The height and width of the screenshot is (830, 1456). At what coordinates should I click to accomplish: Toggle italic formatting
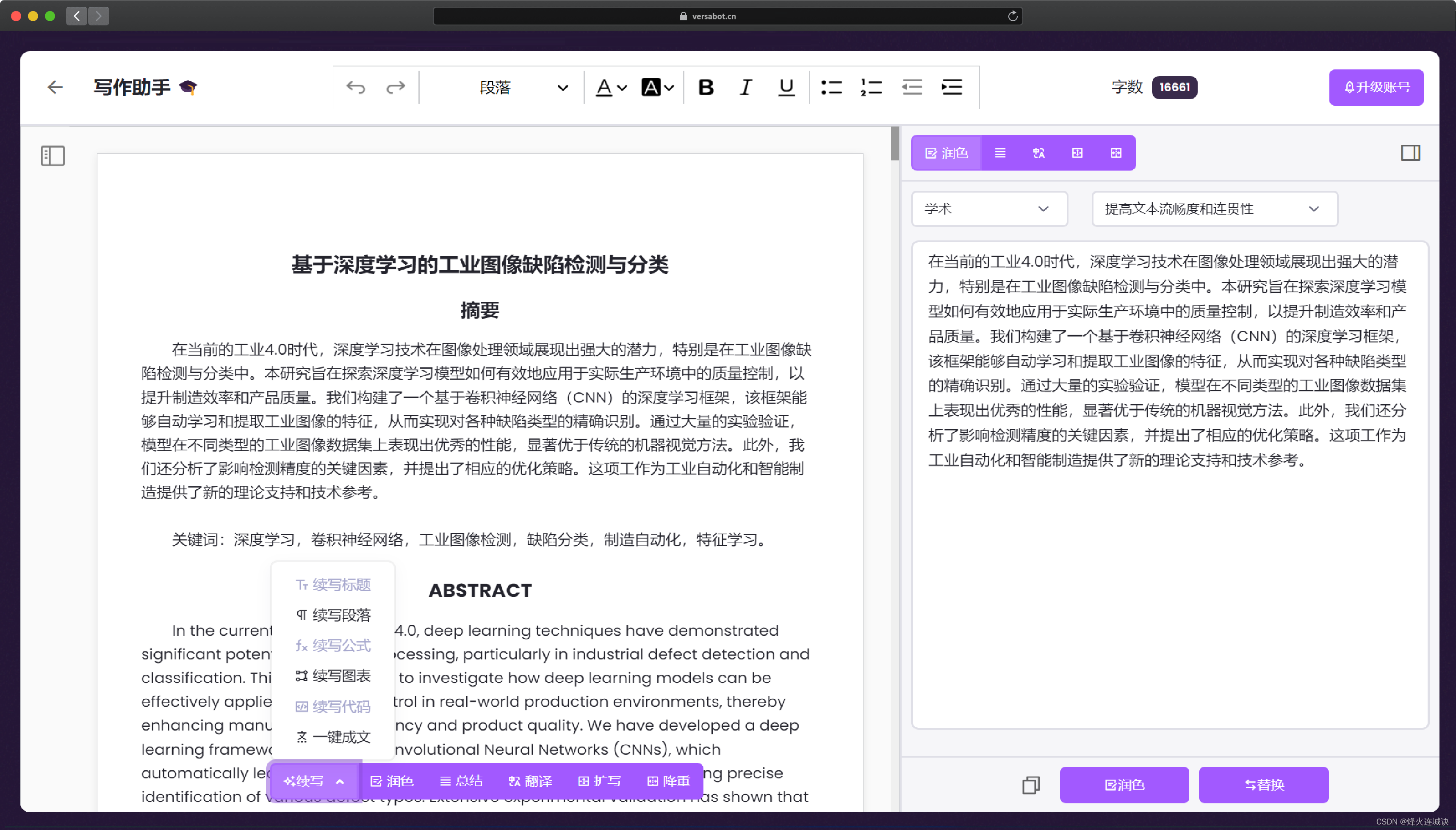[x=745, y=87]
